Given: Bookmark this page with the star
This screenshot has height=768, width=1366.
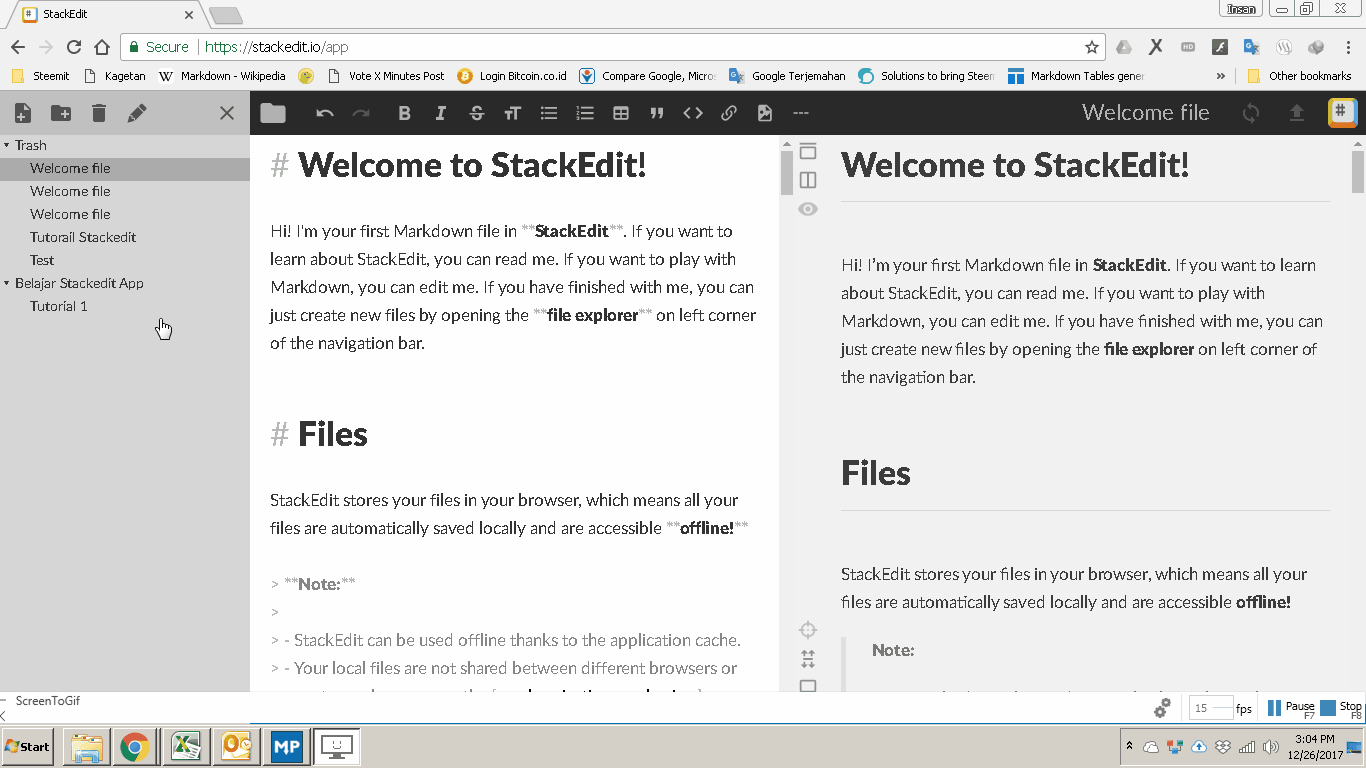Looking at the screenshot, I should click(x=1092, y=47).
